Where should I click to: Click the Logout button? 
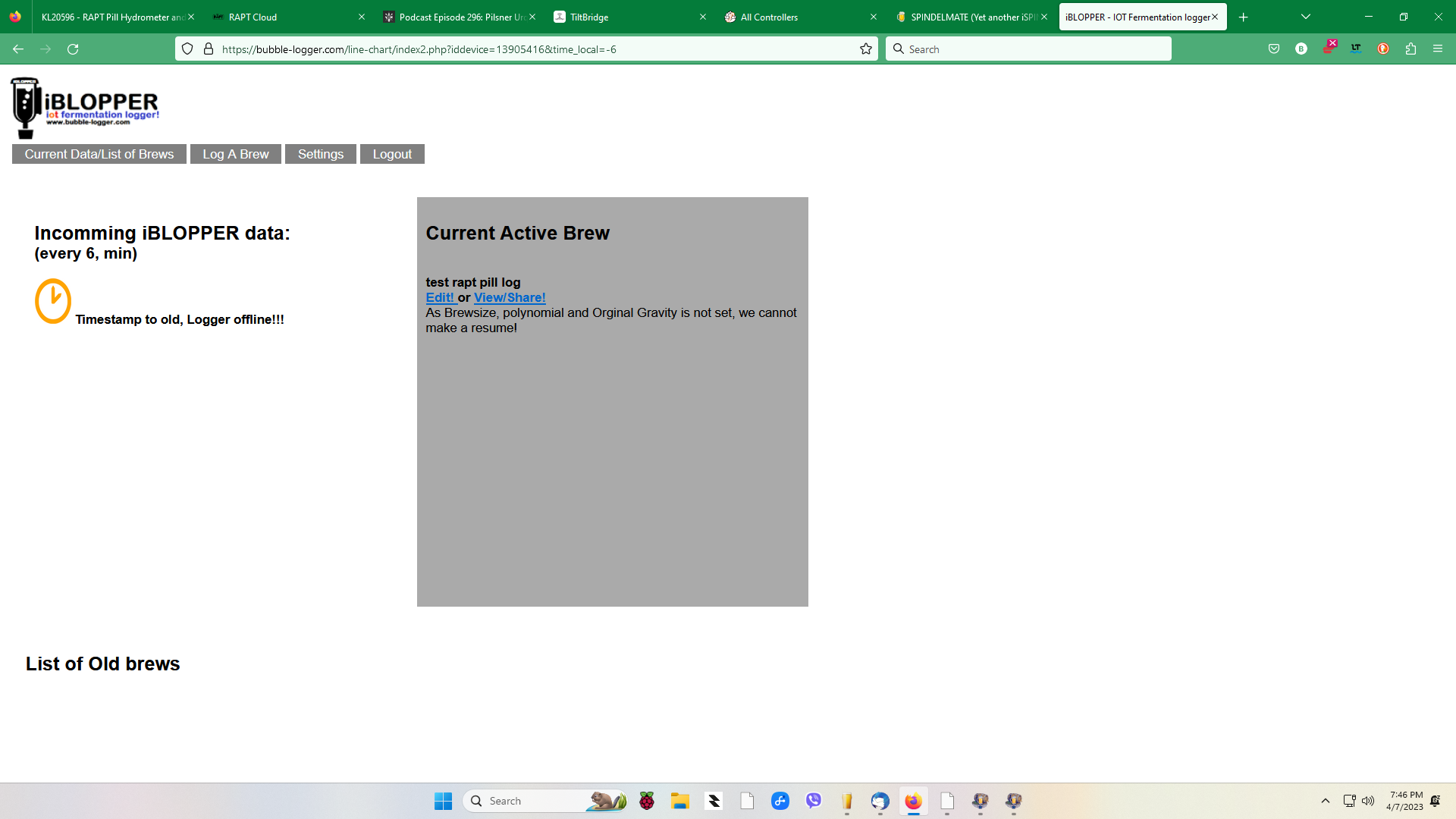(392, 154)
